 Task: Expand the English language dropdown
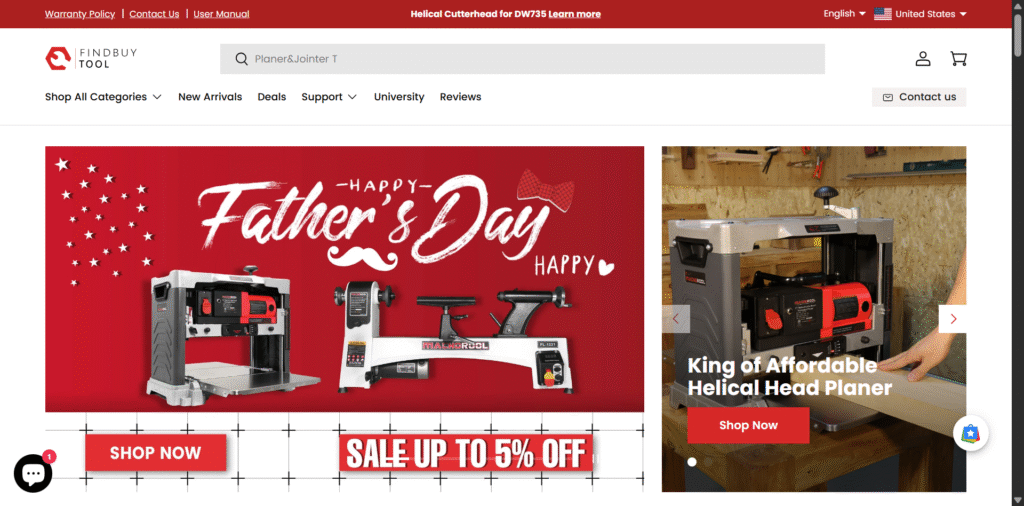coord(844,14)
